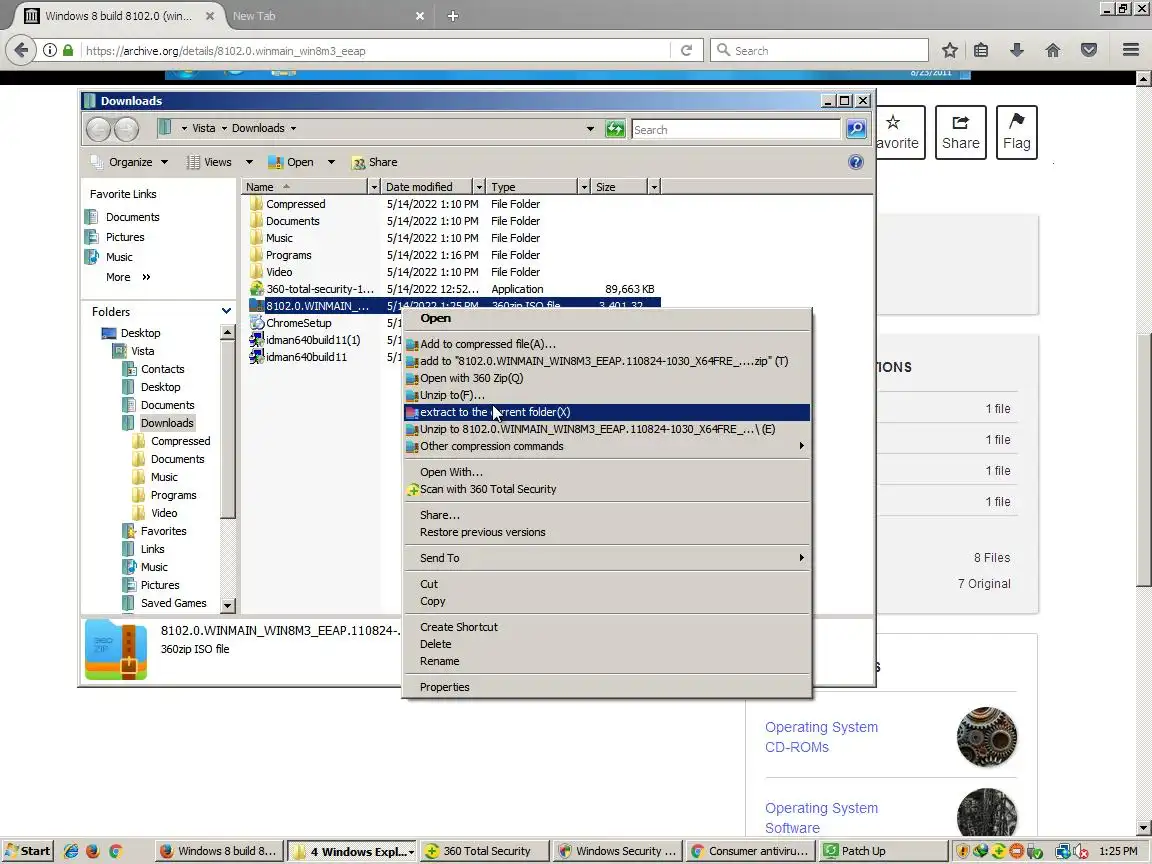Image resolution: width=1152 pixels, height=864 pixels.
Task: Select 360-total-security application file
Action: (x=320, y=289)
